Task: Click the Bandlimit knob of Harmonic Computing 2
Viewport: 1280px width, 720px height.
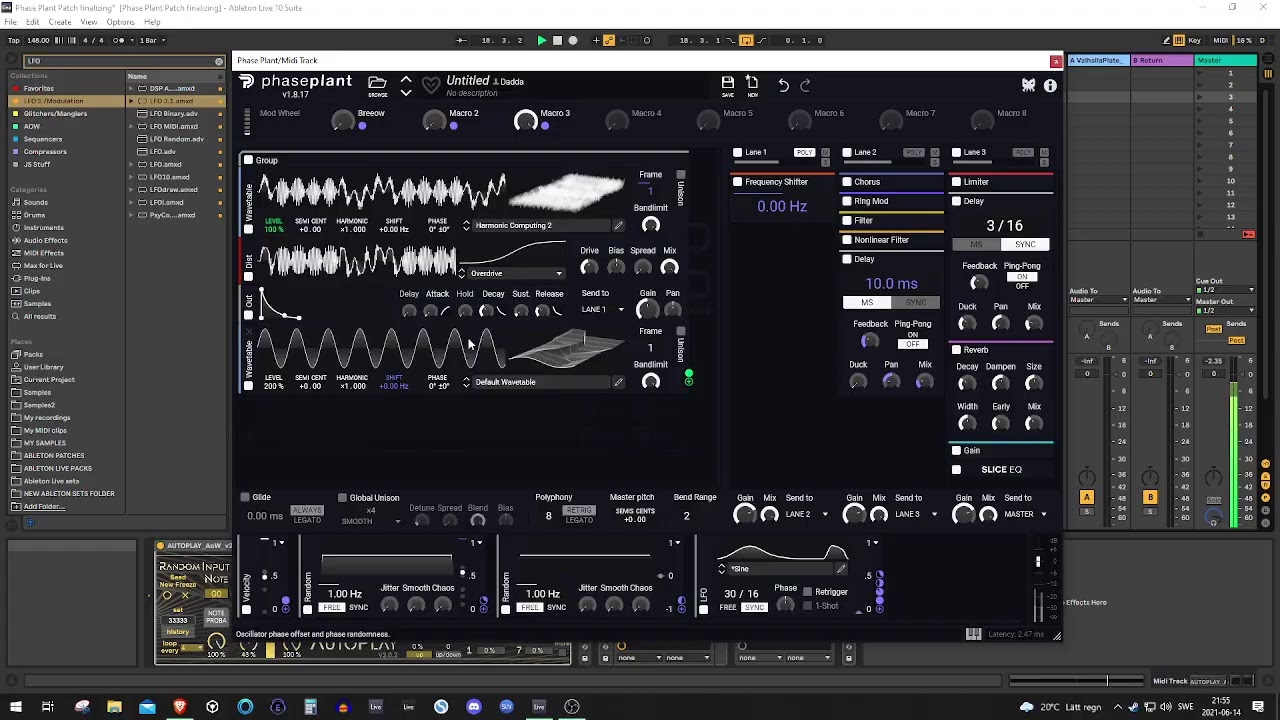Action: coord(650,225)
